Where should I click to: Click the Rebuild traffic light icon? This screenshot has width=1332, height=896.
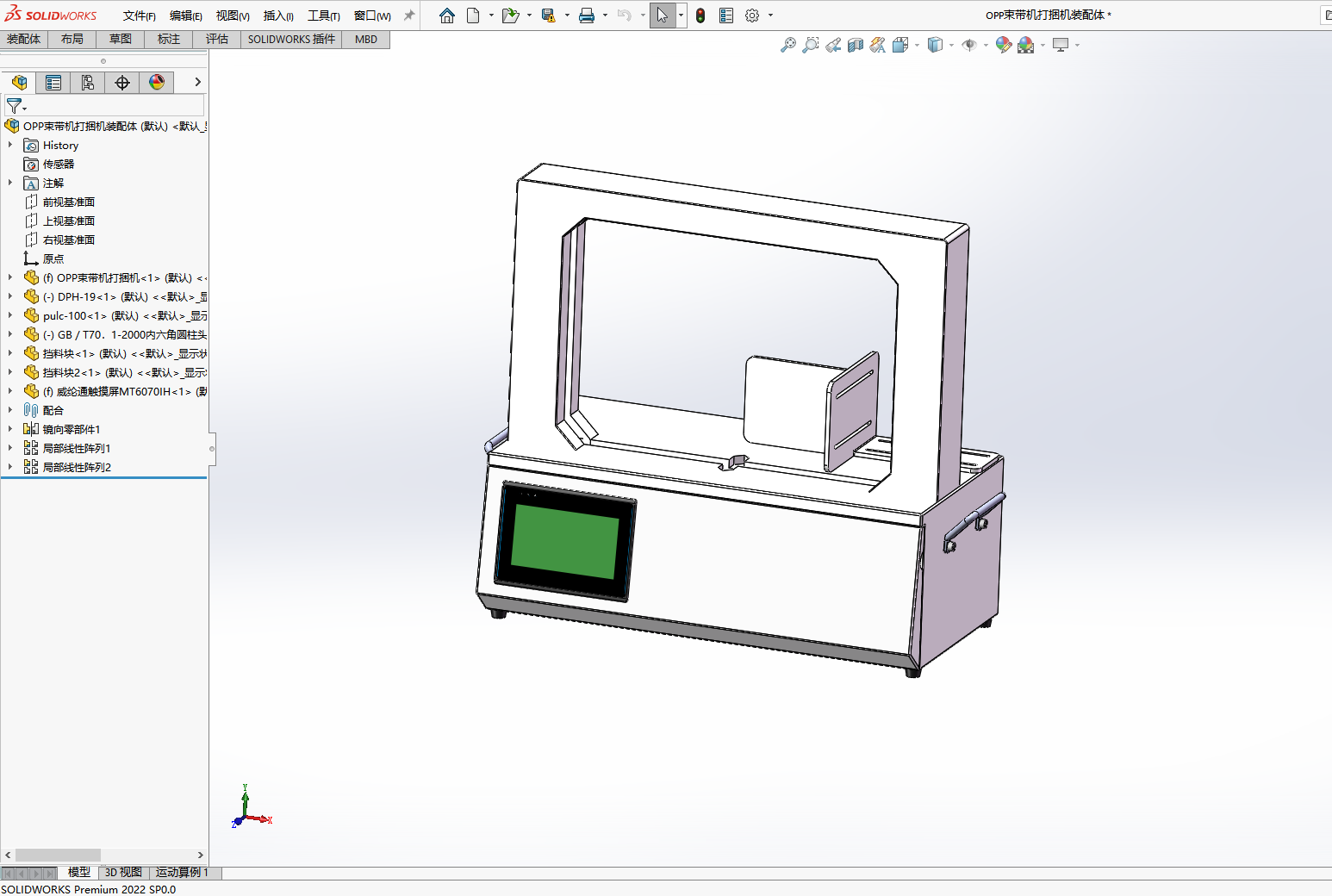click(x=700, y=16)
